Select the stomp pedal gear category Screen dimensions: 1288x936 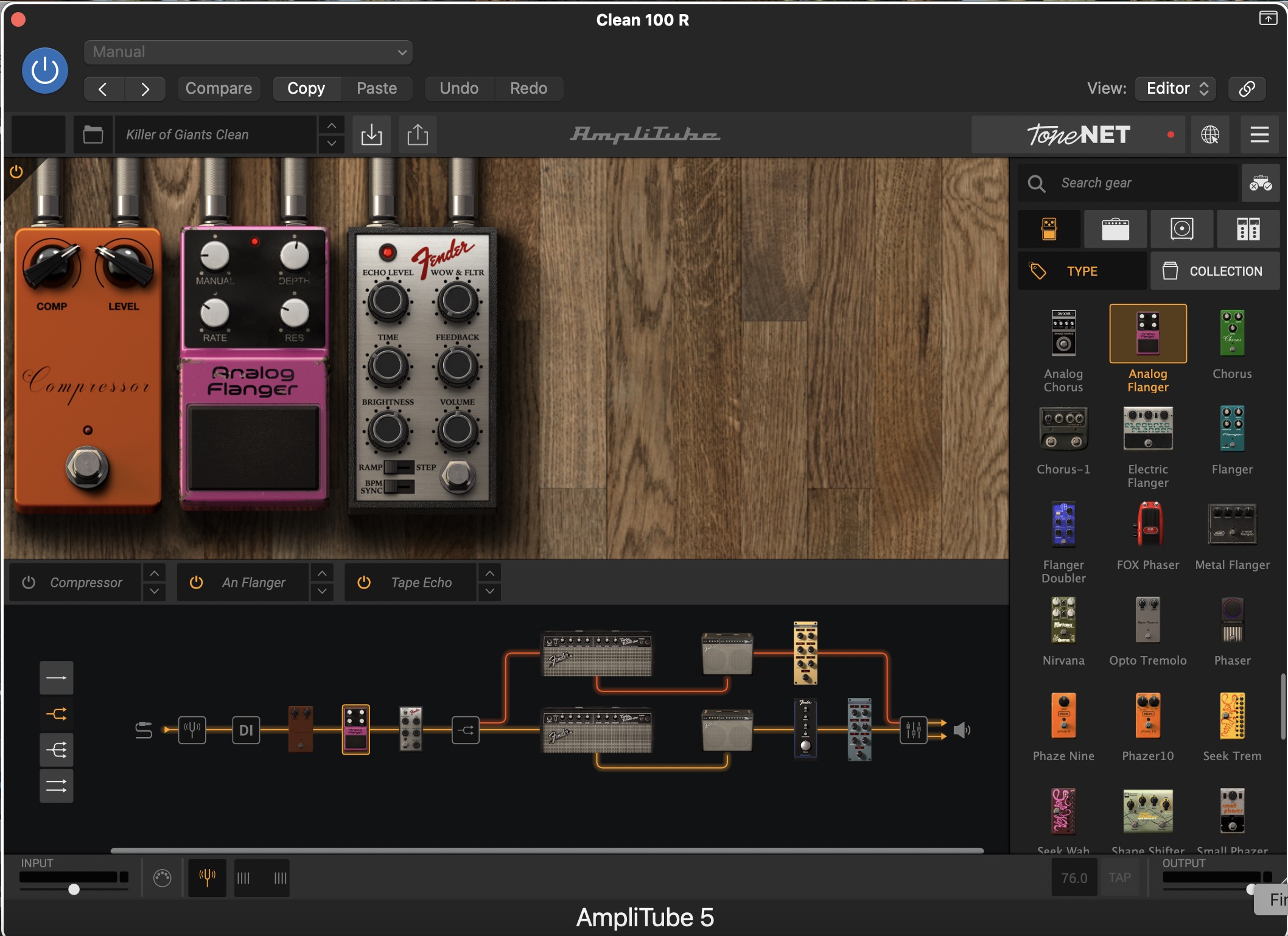click(1049, 229)
